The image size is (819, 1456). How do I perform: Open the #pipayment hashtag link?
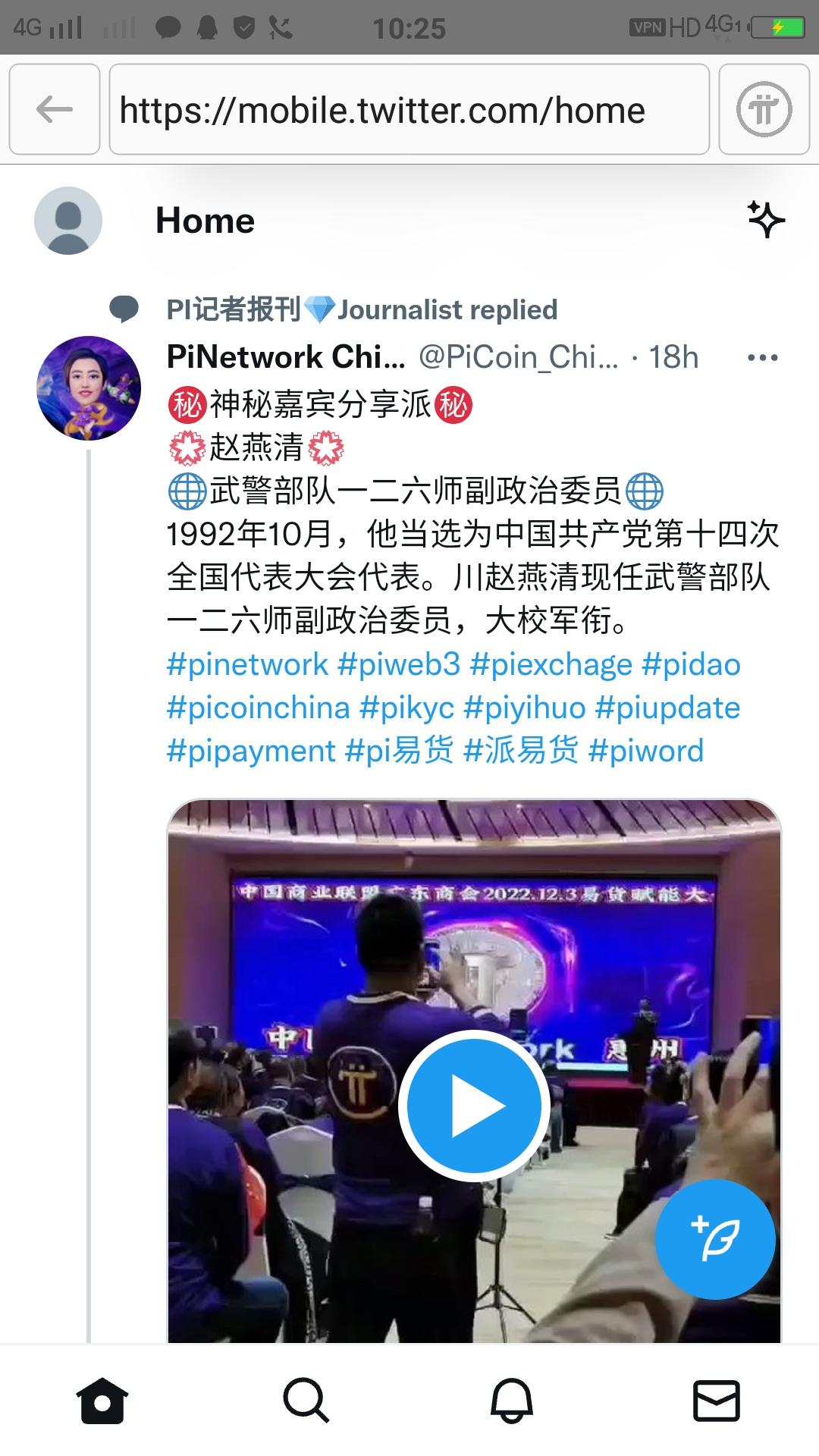pos(250,751)
